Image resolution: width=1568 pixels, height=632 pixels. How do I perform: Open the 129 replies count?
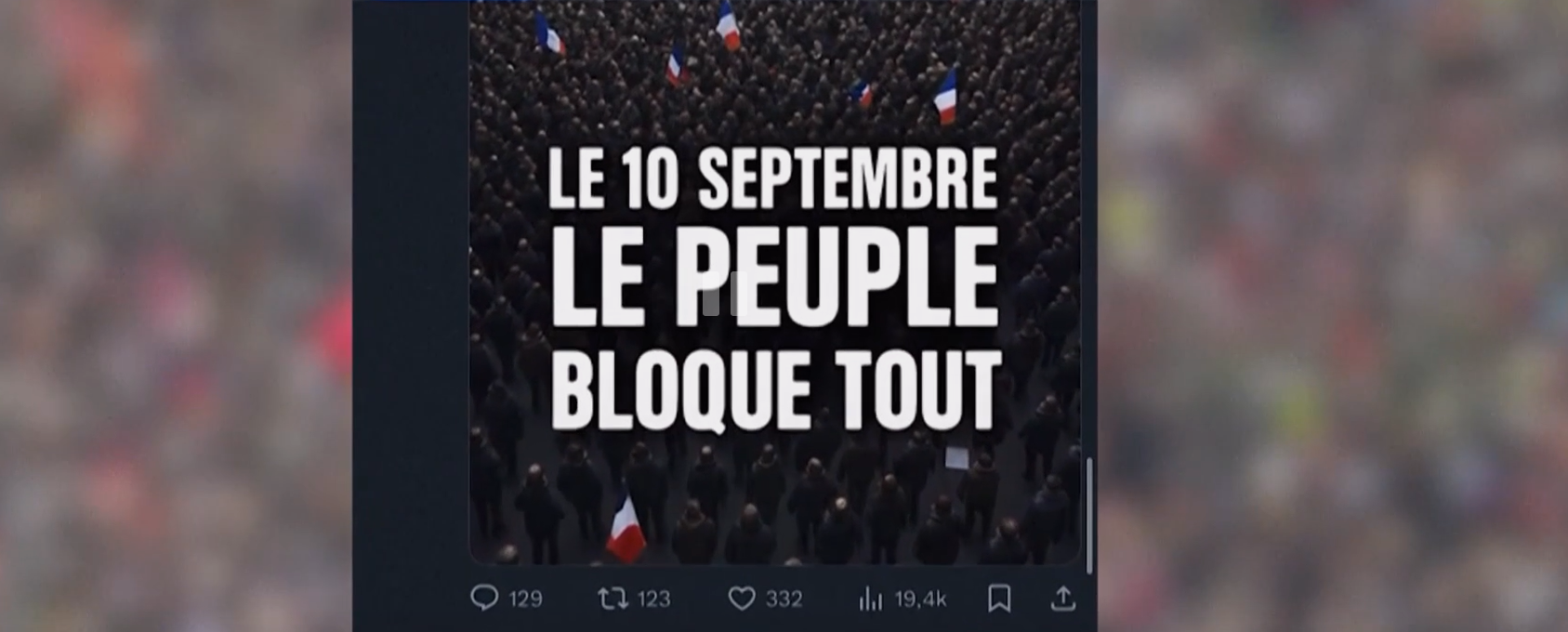pos(526,599)
